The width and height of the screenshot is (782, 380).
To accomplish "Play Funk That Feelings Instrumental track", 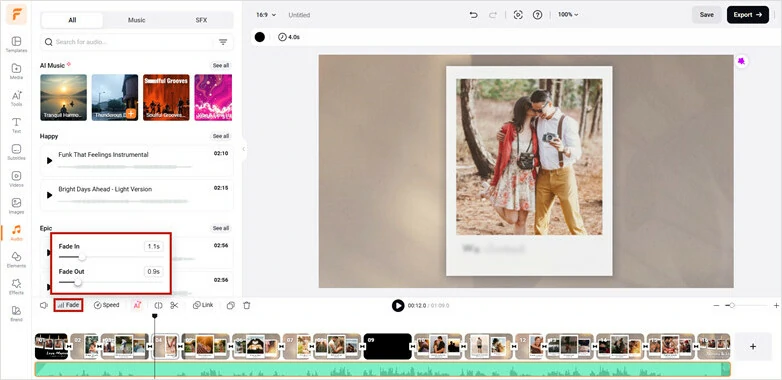I will point(49,161).
